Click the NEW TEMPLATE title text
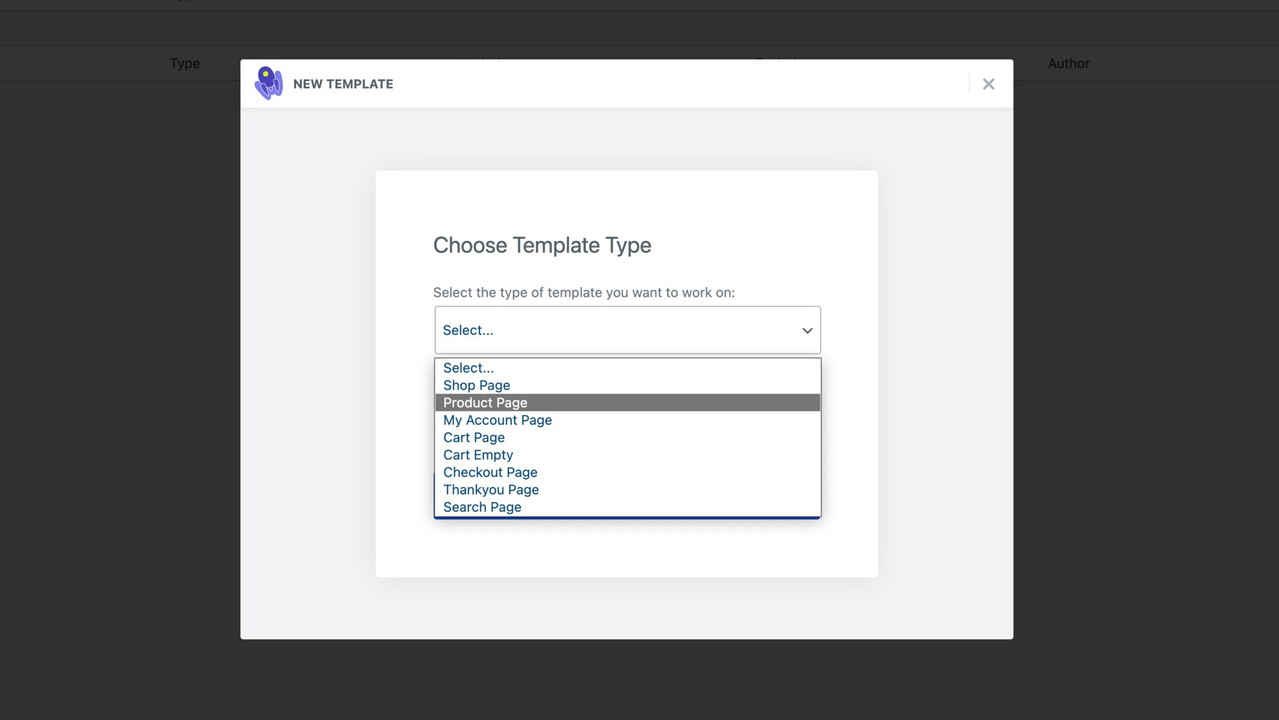Image resolution: width=1279 pixels, height=720 pixels. coord(343,84)
